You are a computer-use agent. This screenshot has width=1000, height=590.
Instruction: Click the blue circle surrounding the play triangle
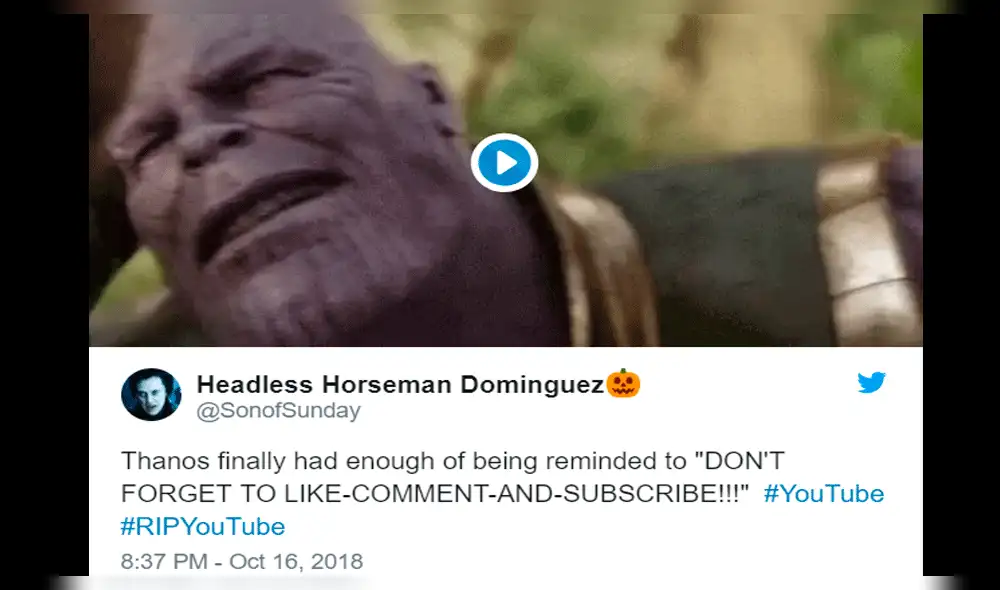[x=507, y=163]
